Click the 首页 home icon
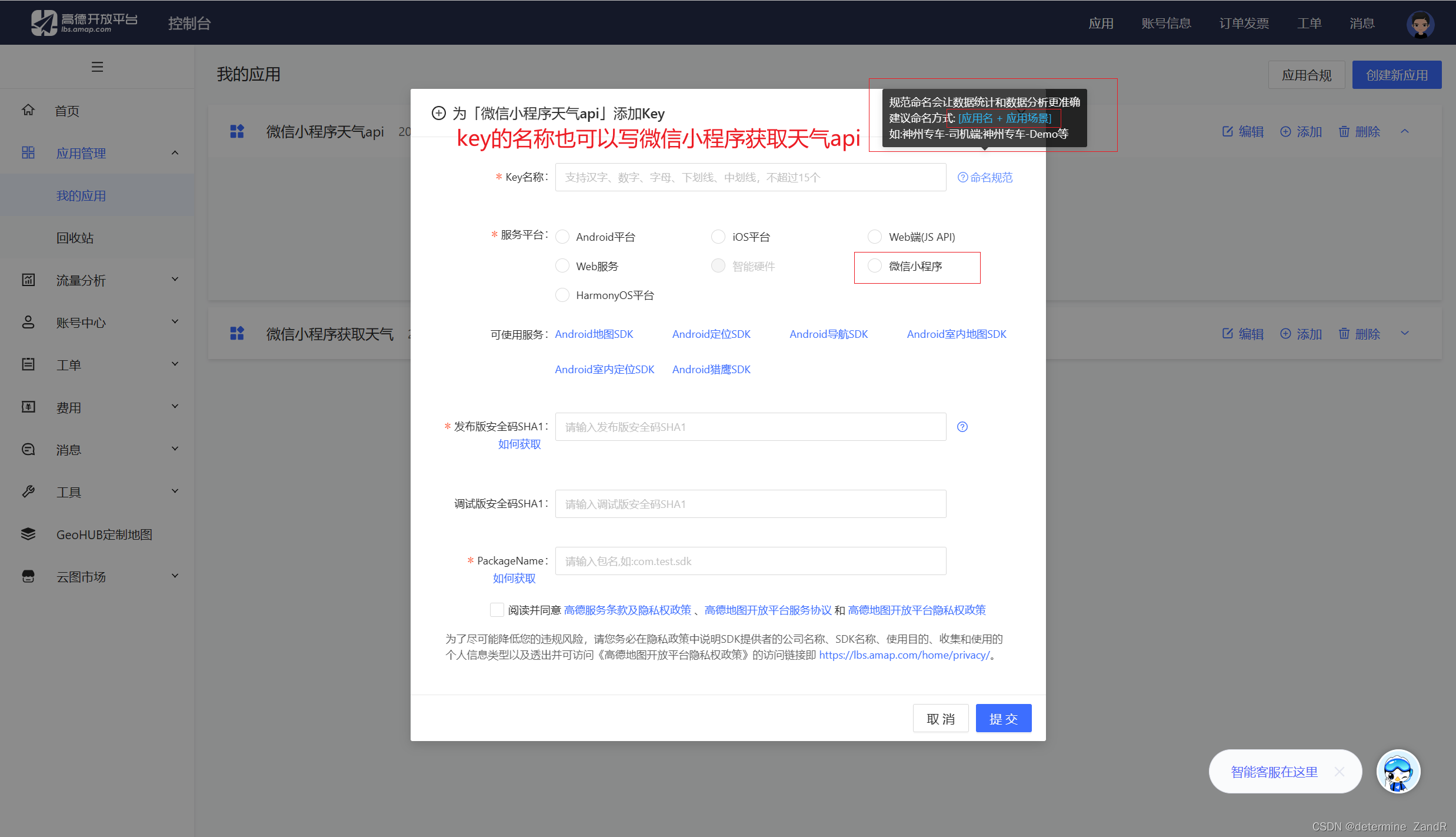The width and height of the screenshot is (1456, 837). pos(28,110)
